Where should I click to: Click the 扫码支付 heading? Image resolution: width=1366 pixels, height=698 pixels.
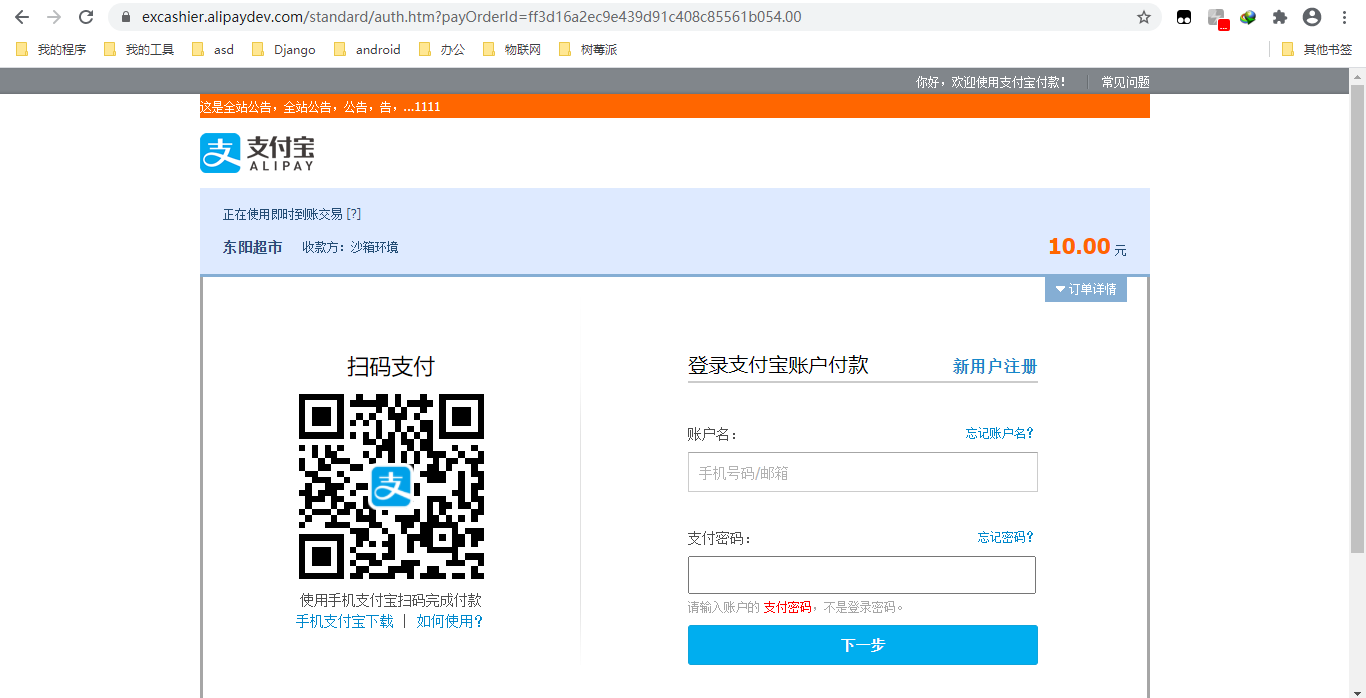point(391,366)
